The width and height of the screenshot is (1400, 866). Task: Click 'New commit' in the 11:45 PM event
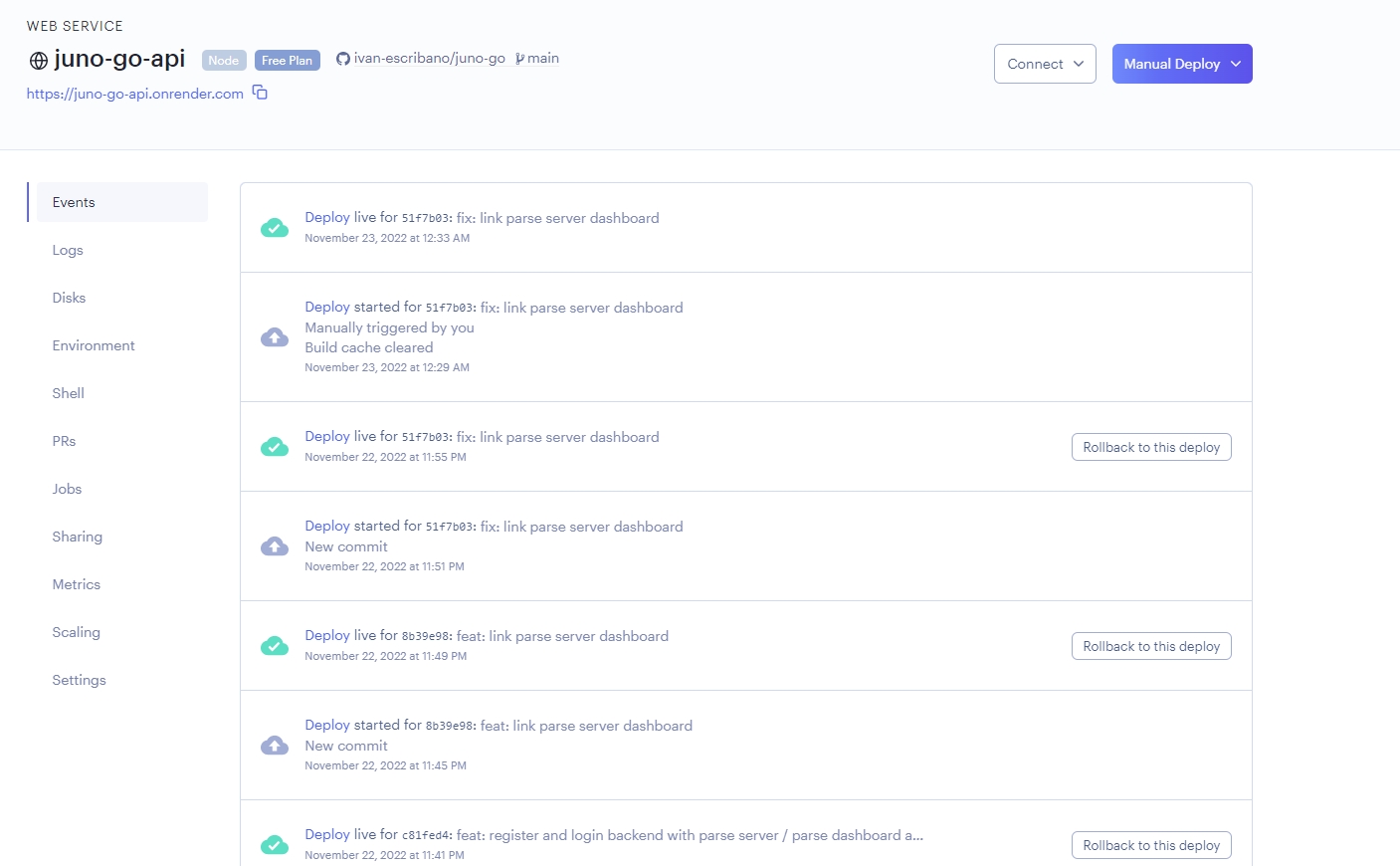pos(346,746)
